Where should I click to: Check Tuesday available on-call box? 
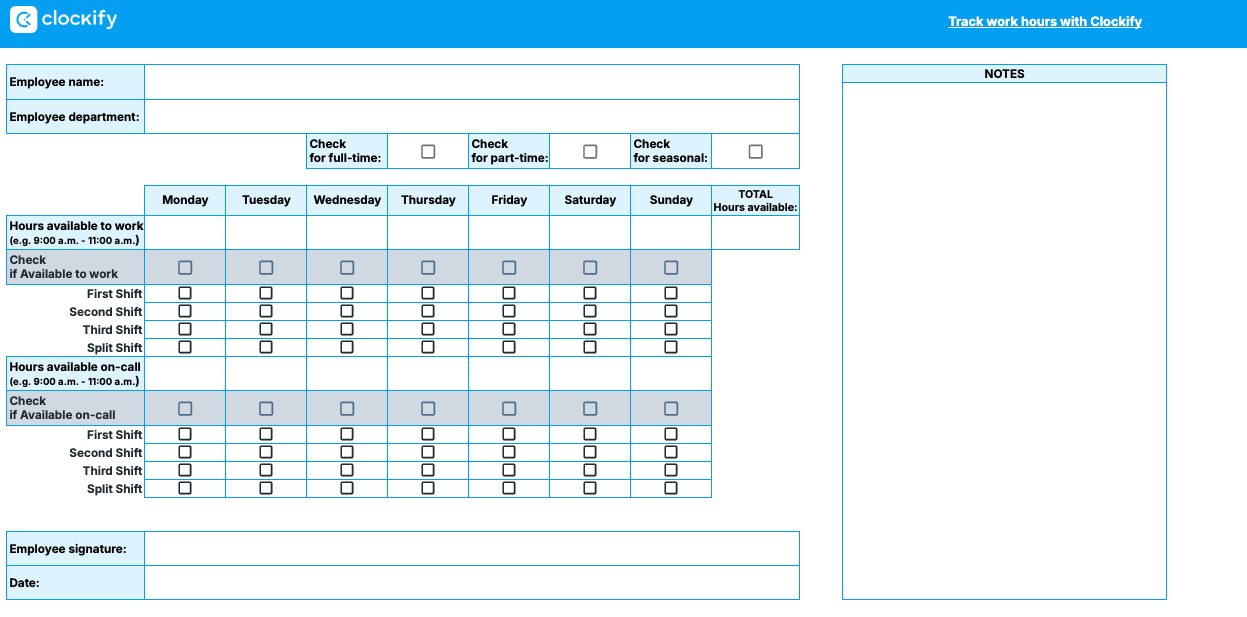coord(266,409)
